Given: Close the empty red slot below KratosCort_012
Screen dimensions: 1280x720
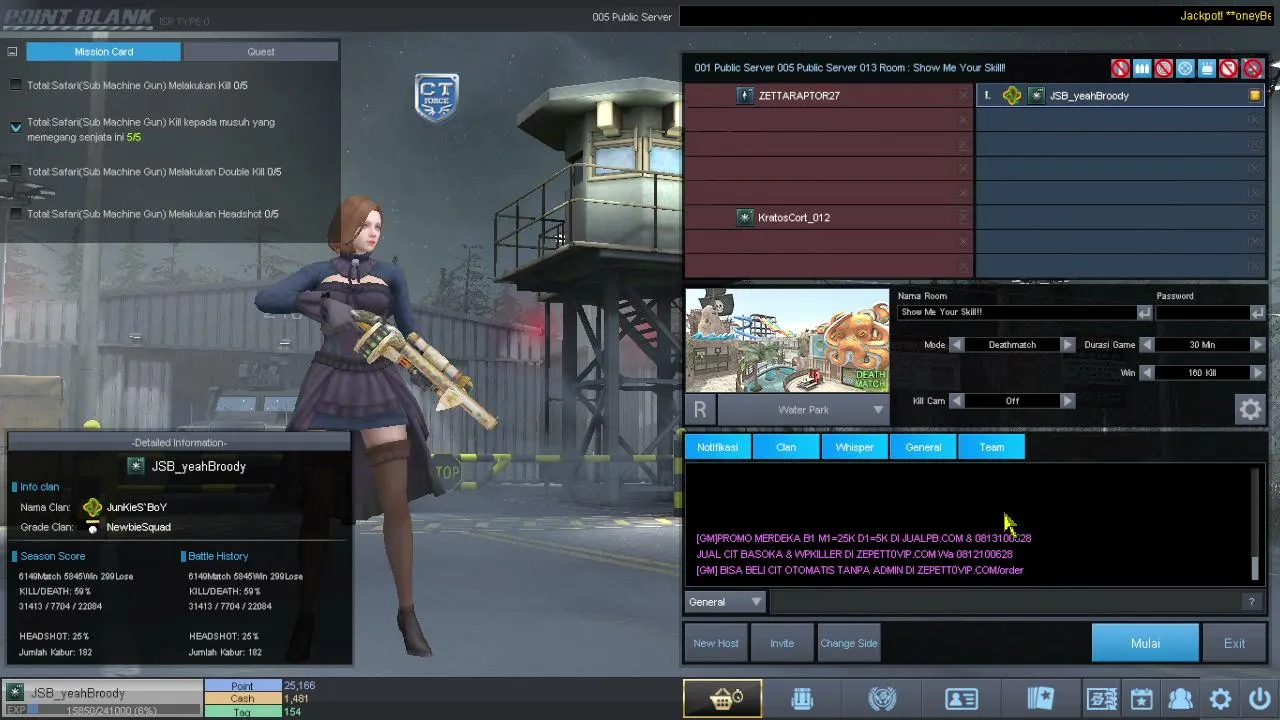Looking at the screenshot, I should point(964,242).
